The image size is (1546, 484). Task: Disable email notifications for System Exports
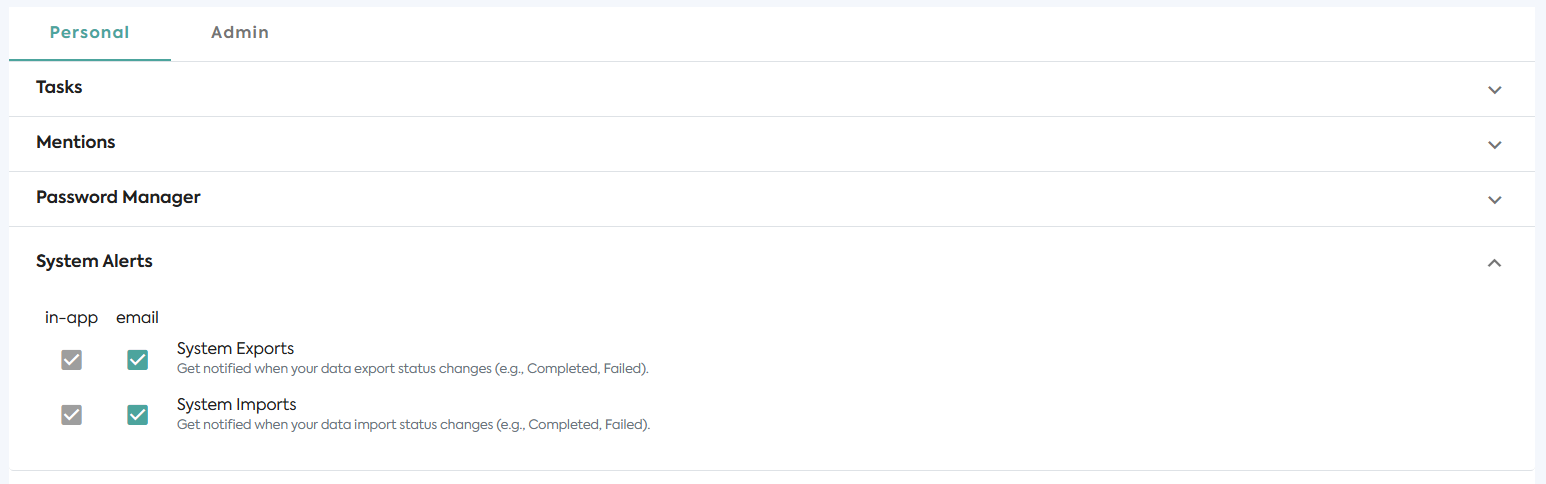coord(138,360)
